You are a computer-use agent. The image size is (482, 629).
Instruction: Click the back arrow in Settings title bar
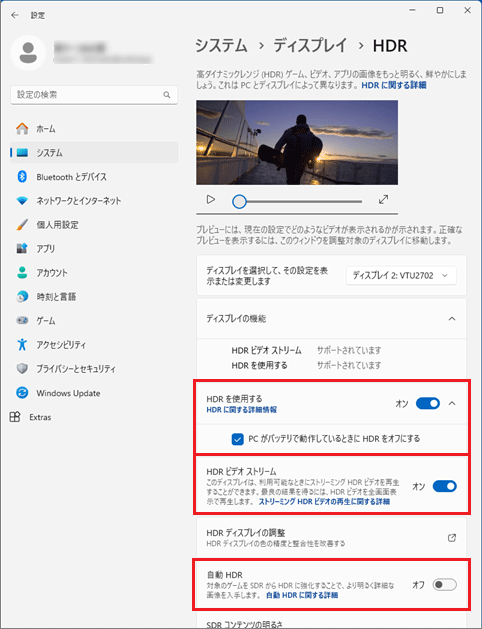(15, 15)
